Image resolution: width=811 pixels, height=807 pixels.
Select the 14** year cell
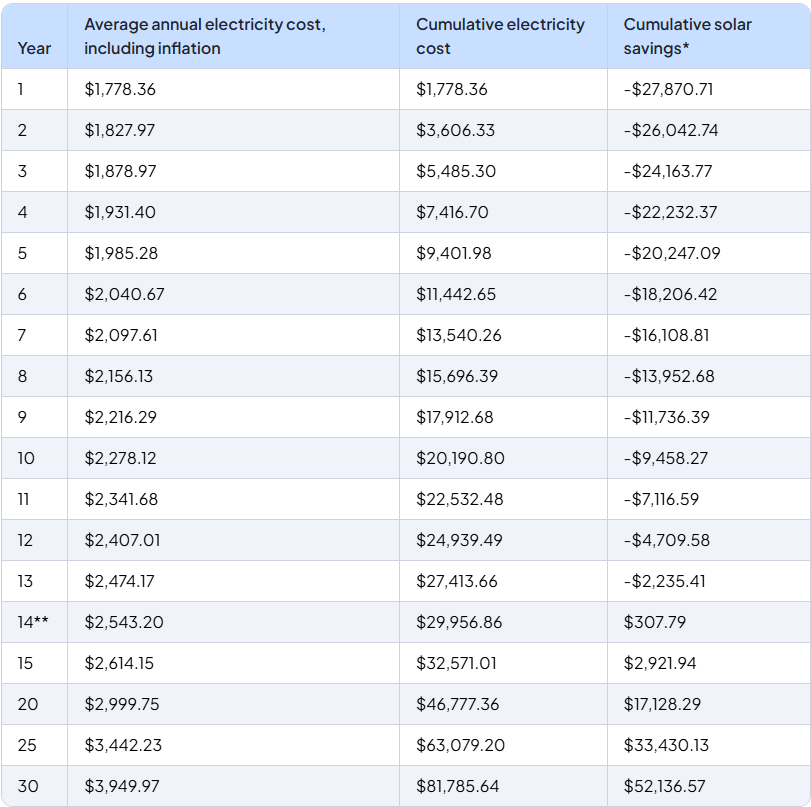pyautogui.click(x=34, y=622)
